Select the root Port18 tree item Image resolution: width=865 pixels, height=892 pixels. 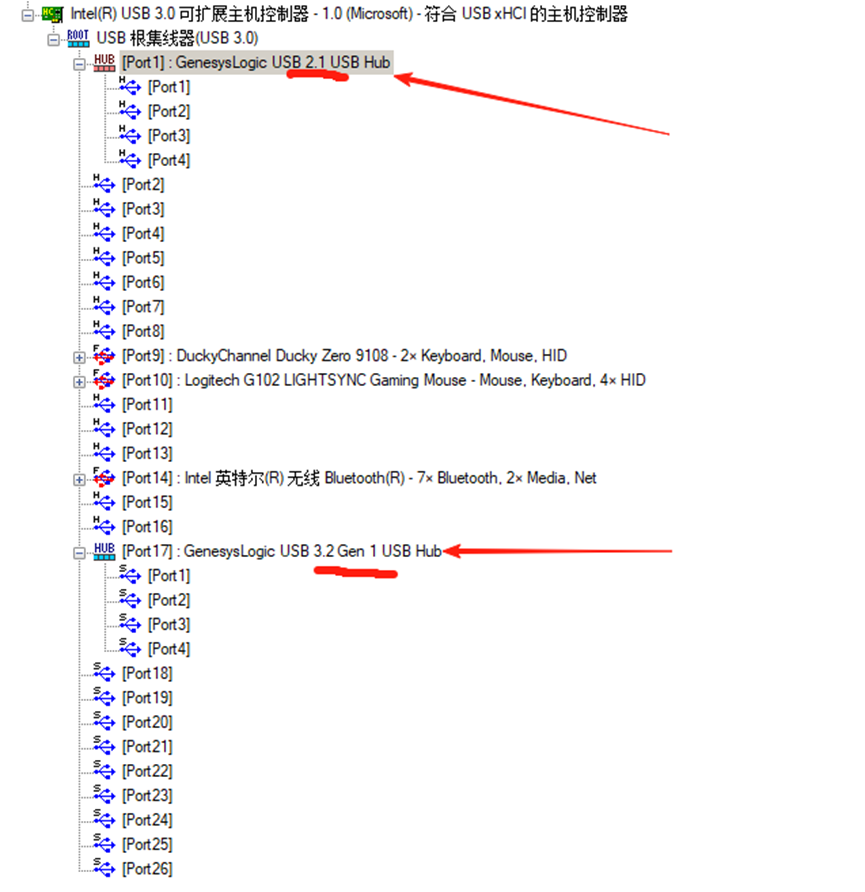(146, 674)
